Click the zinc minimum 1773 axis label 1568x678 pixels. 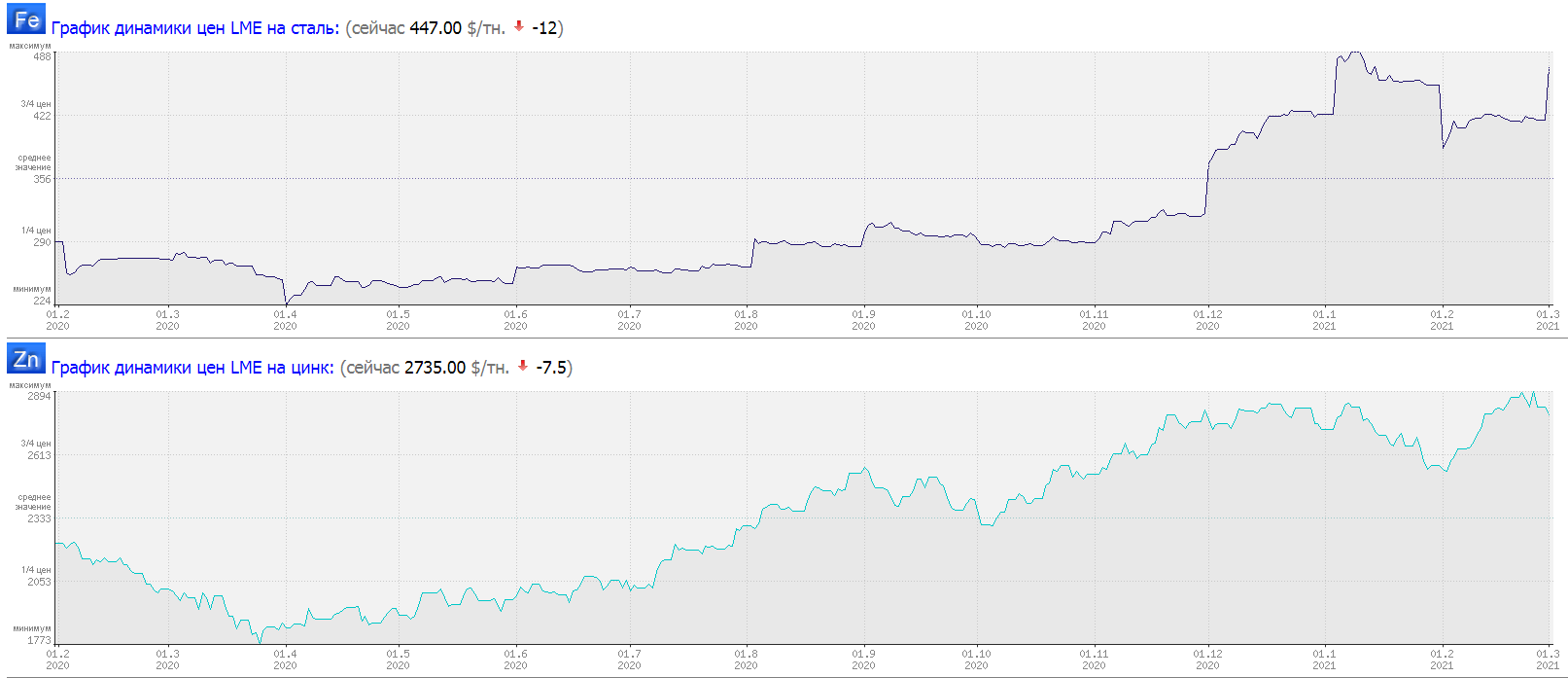pos(39,640)
